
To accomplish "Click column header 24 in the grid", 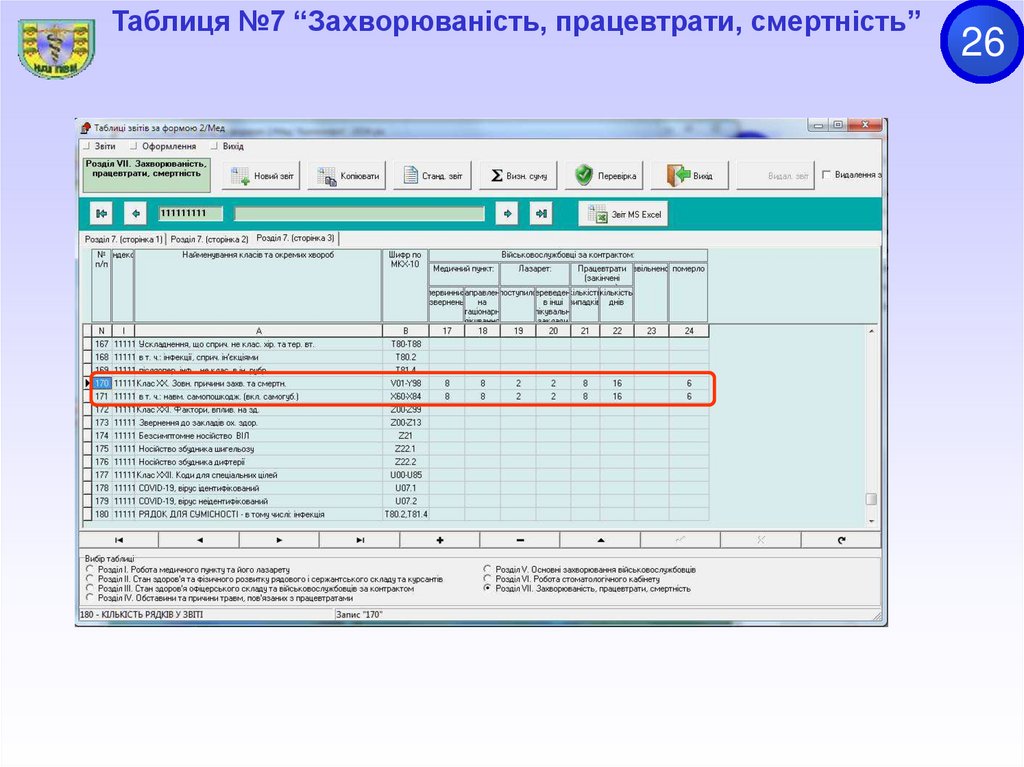I will (x=689, y=331).
